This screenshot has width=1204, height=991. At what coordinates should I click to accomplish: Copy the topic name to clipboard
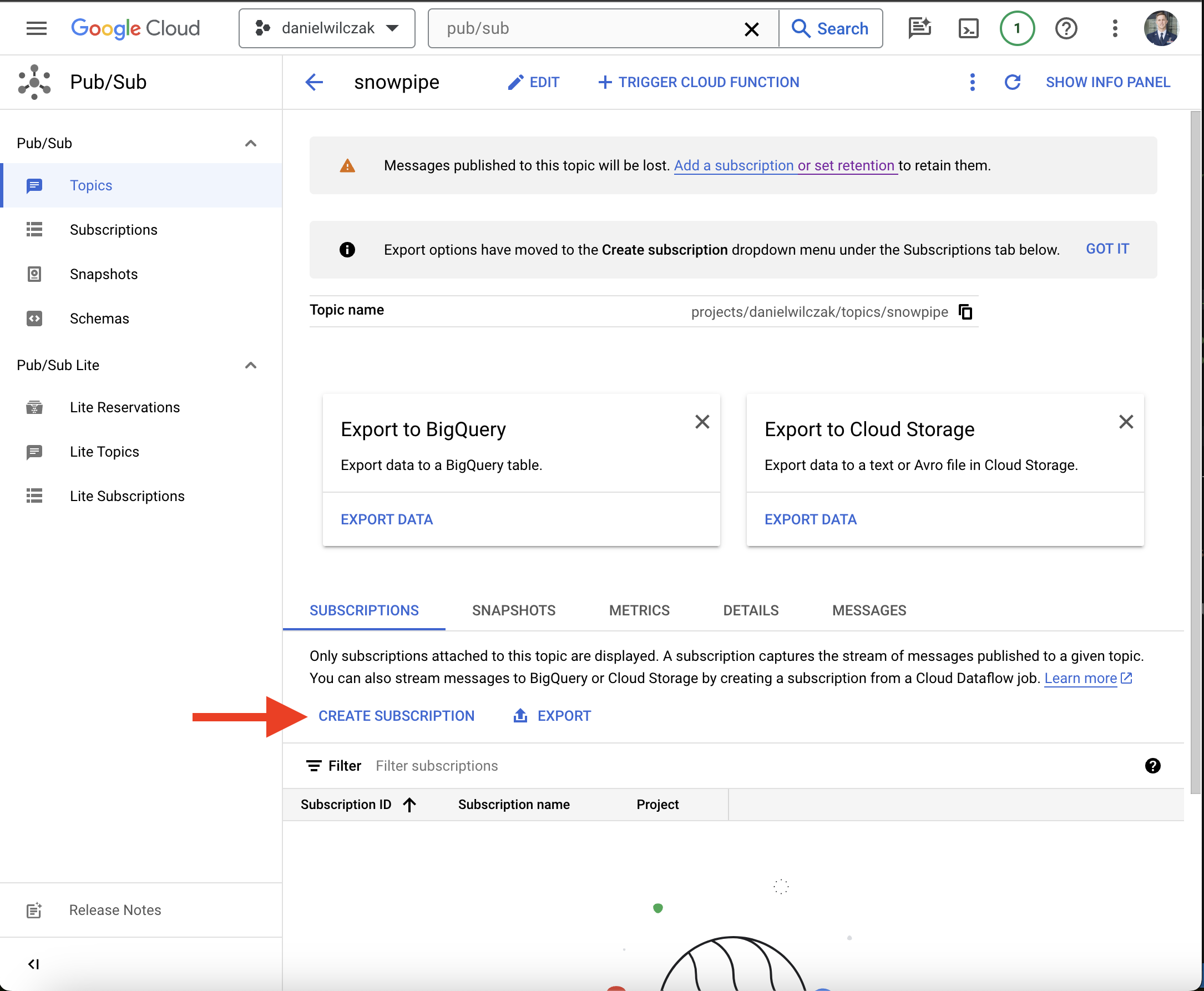965,312
